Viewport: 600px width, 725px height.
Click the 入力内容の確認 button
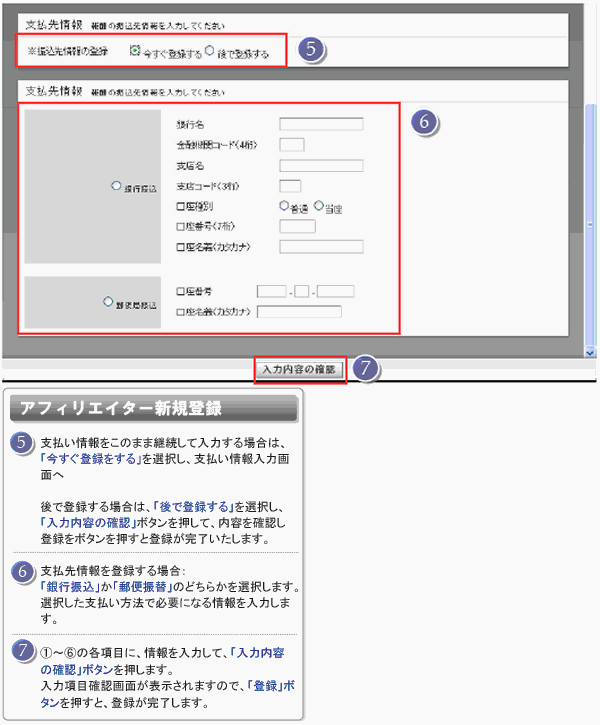[x=300, y=369]
